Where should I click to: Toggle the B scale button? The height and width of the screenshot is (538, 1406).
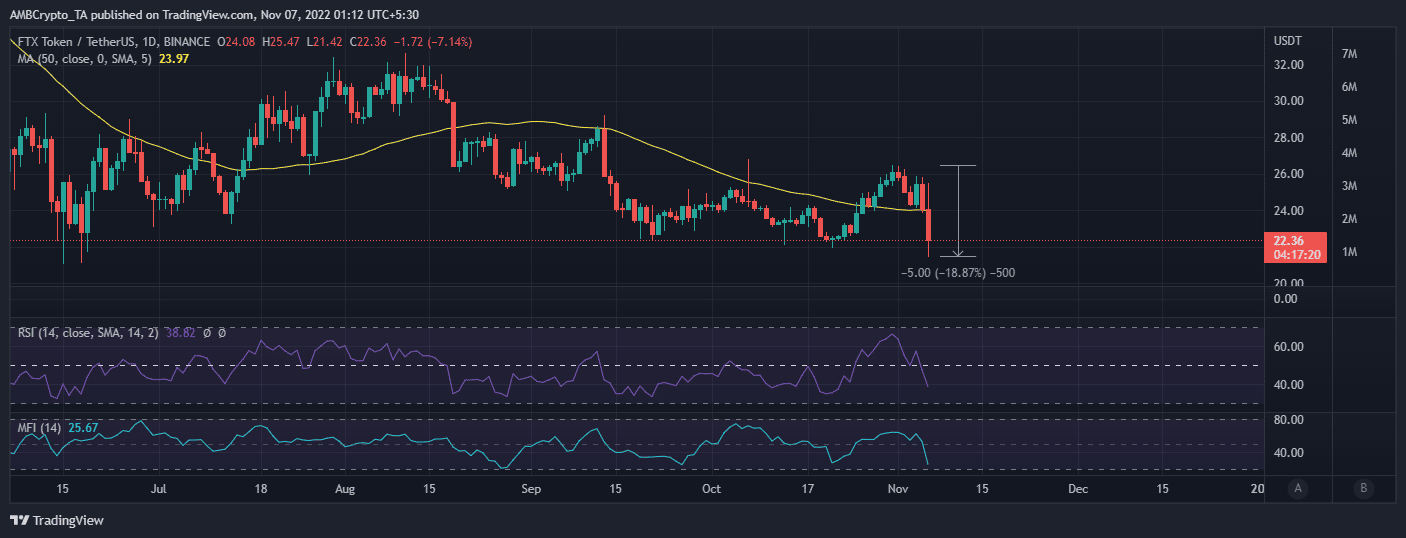point(1363,488)
